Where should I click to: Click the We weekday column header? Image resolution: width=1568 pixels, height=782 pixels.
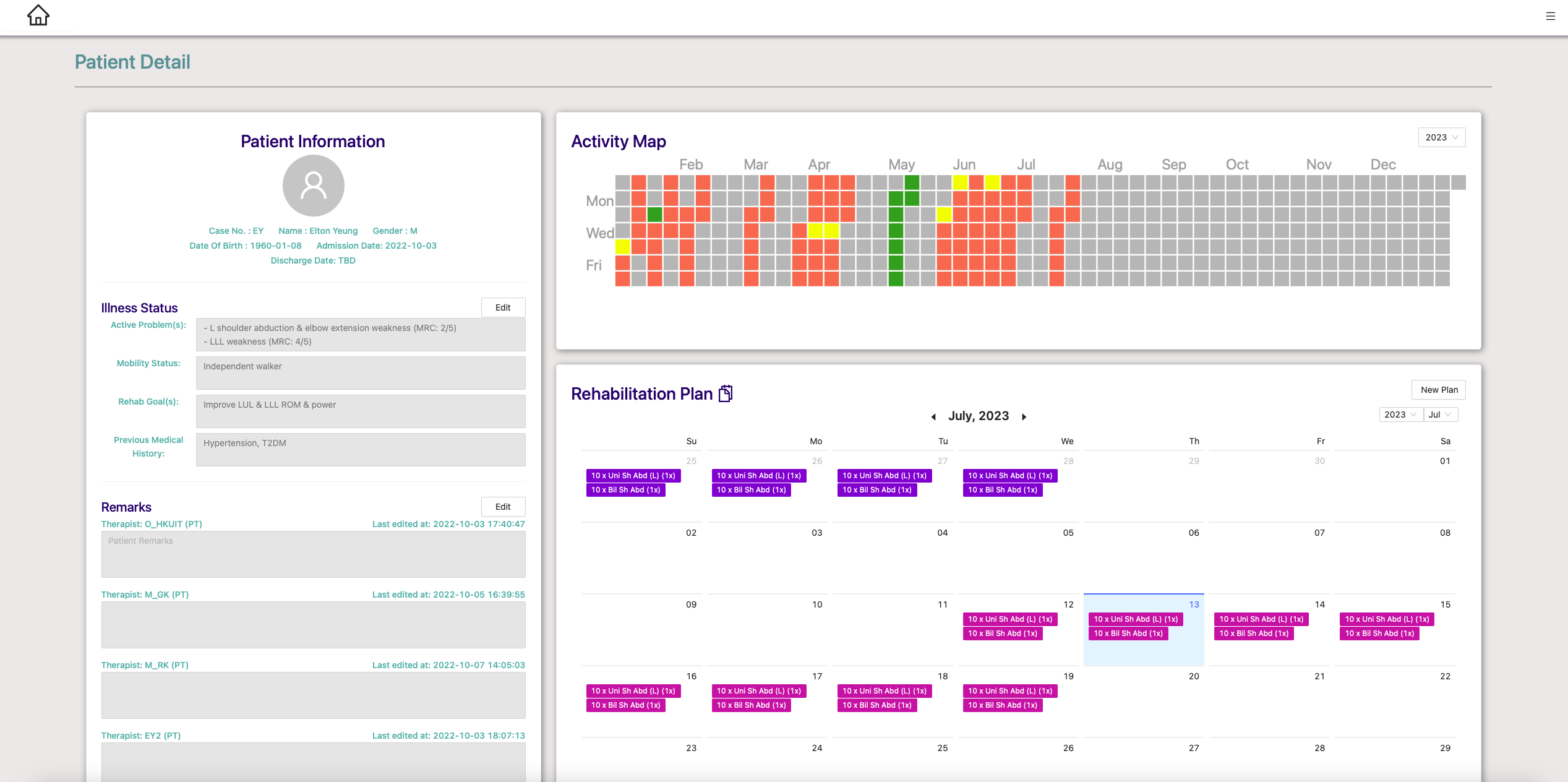point(1067,441)
